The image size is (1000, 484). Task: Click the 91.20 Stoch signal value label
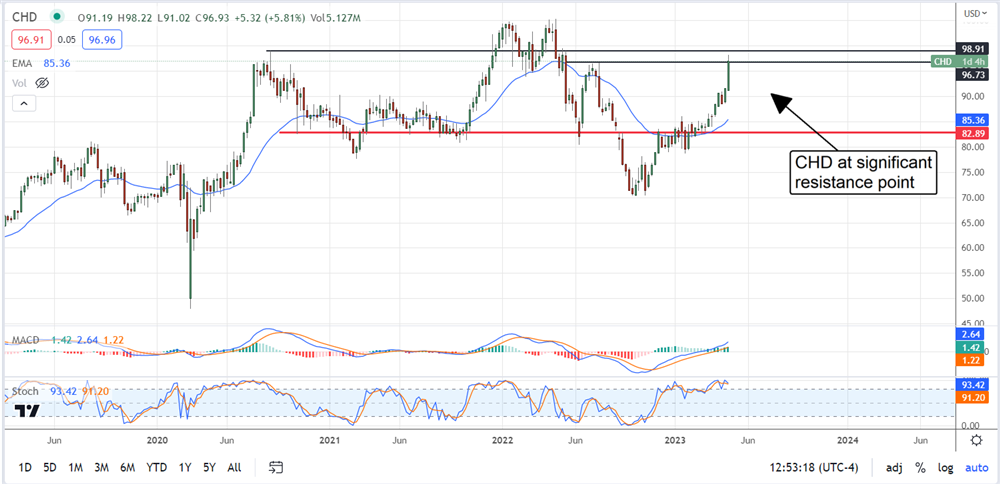pos(973,398)
